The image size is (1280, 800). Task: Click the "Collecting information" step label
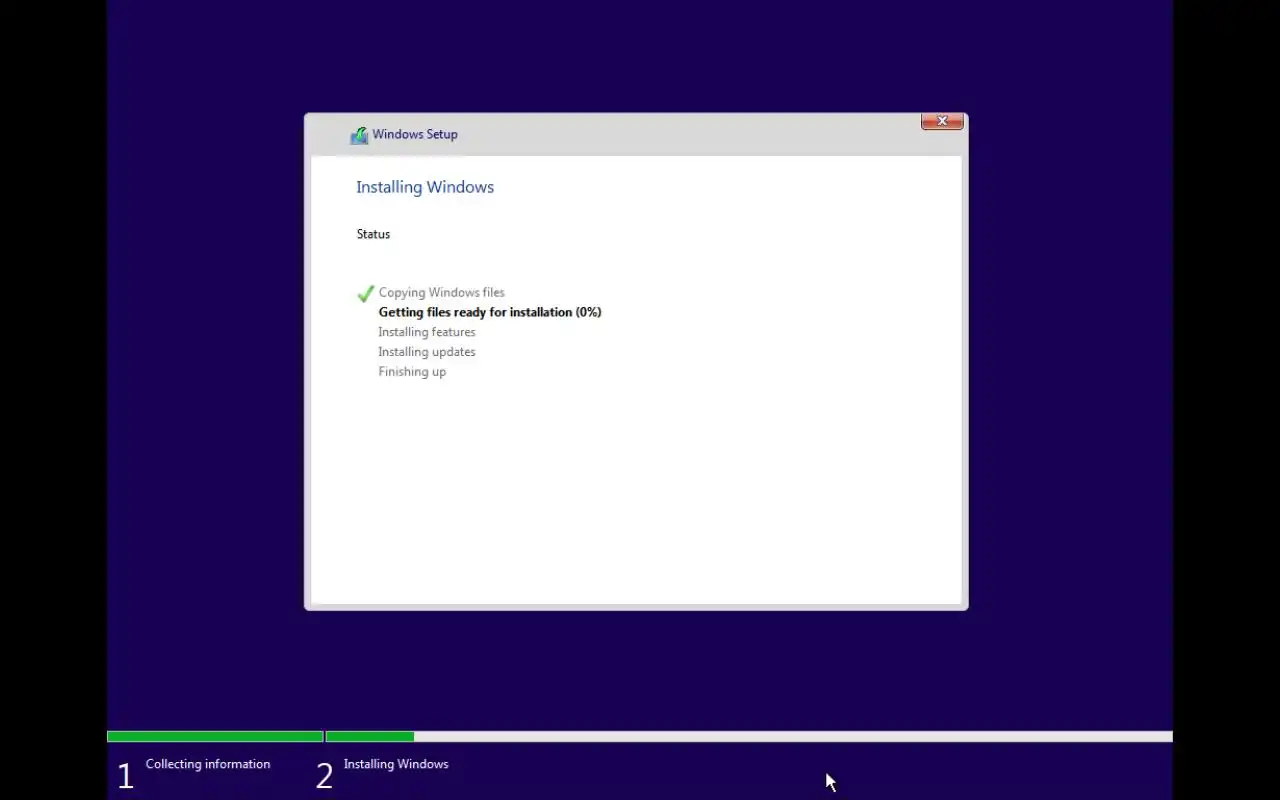[208, 764]
